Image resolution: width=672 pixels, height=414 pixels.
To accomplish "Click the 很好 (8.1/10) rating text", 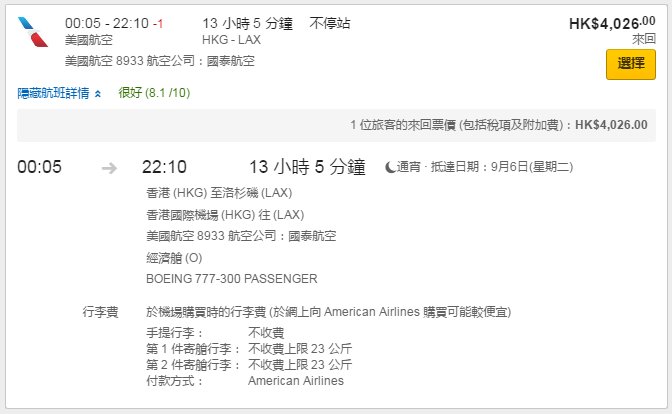I will [x=154, y=93].
